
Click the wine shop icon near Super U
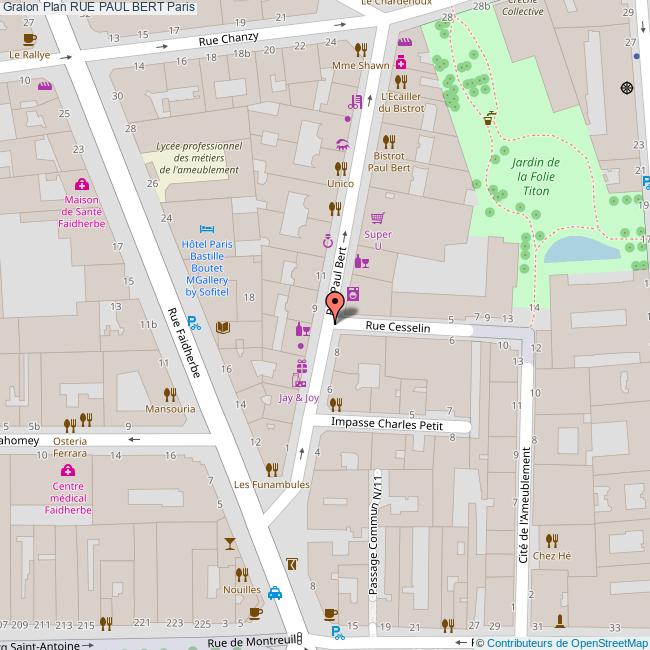361,262
